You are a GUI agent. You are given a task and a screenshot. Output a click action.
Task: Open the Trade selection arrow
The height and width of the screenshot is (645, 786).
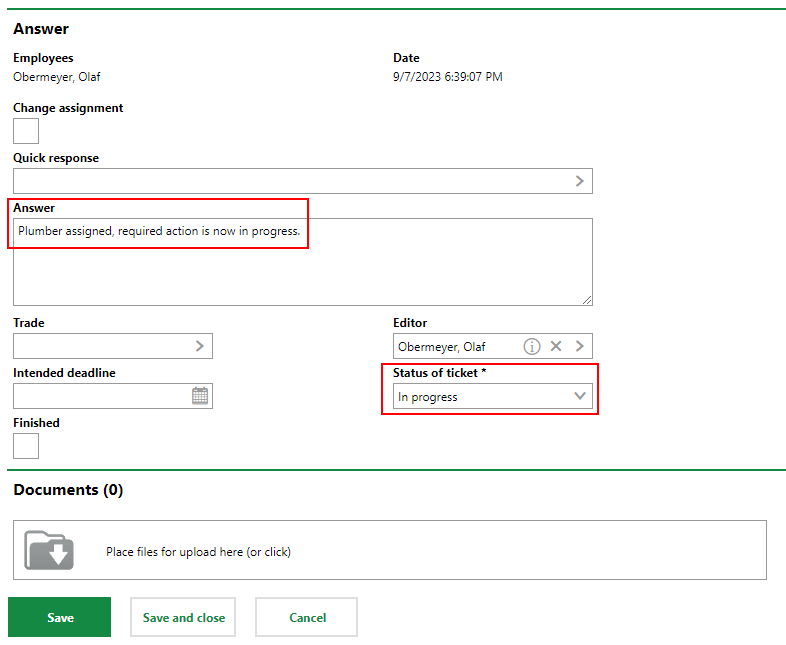pyautogui.click(x=199, y=346)
